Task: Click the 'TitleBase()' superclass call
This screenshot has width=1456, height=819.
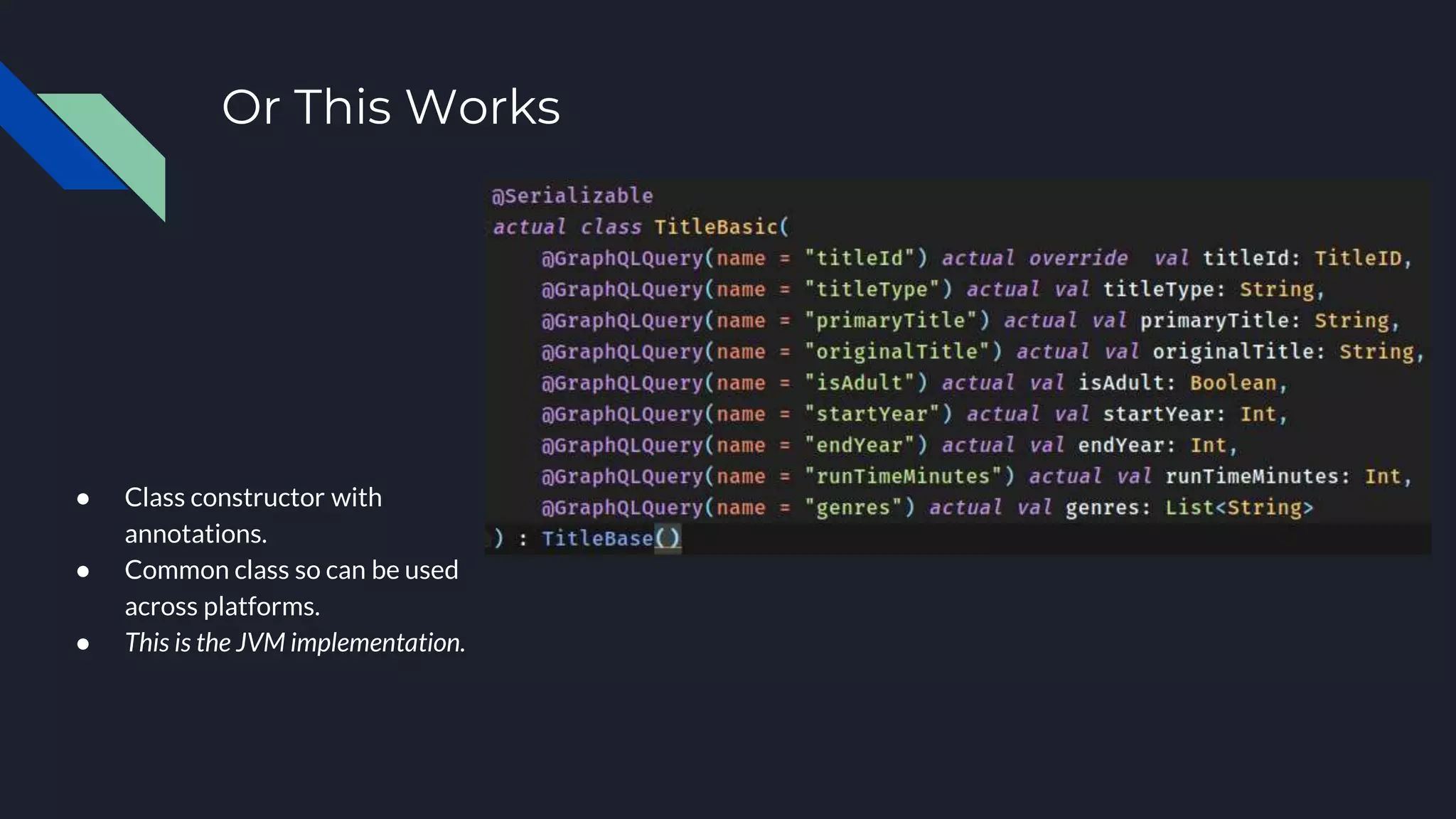Action: (x=611, y=538)
